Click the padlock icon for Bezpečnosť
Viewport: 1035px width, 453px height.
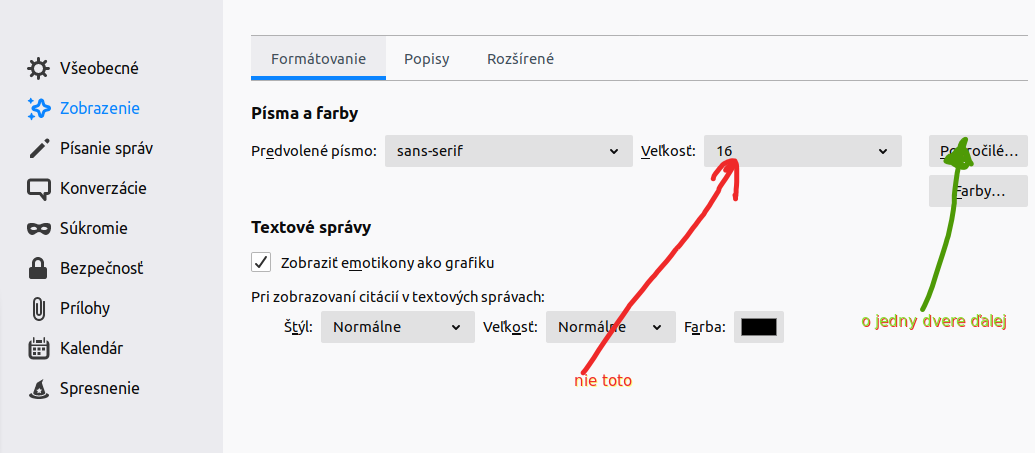(39, 269)
